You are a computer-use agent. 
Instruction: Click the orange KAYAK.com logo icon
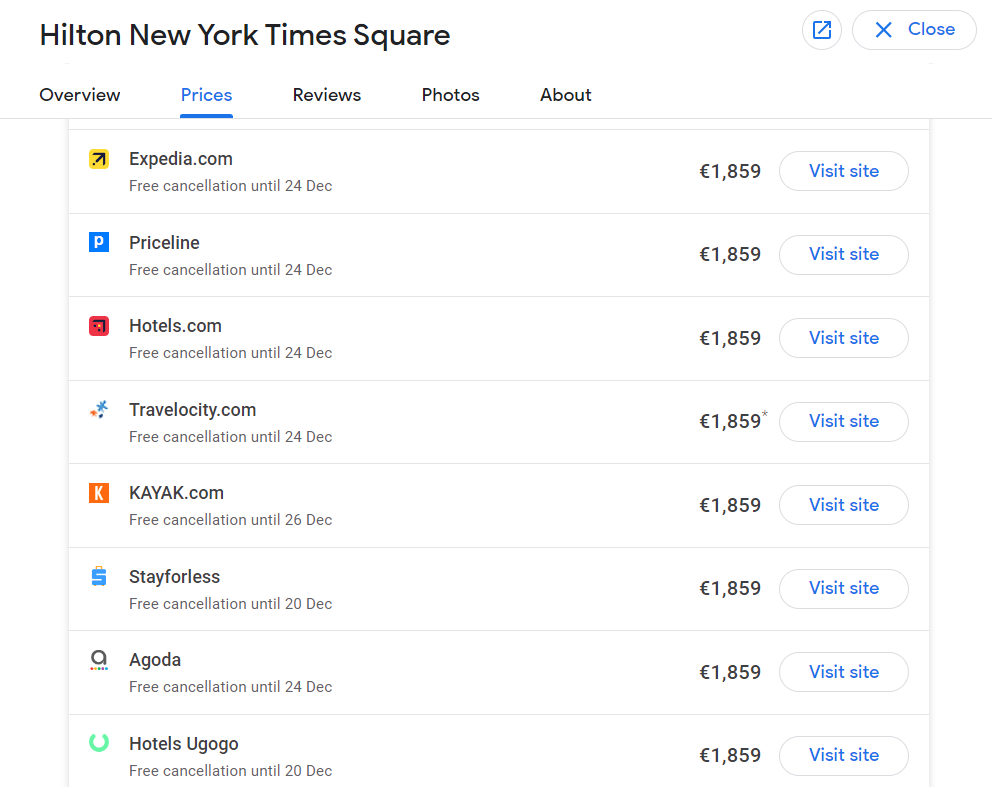pyautogui.click(x=99, y=493)
